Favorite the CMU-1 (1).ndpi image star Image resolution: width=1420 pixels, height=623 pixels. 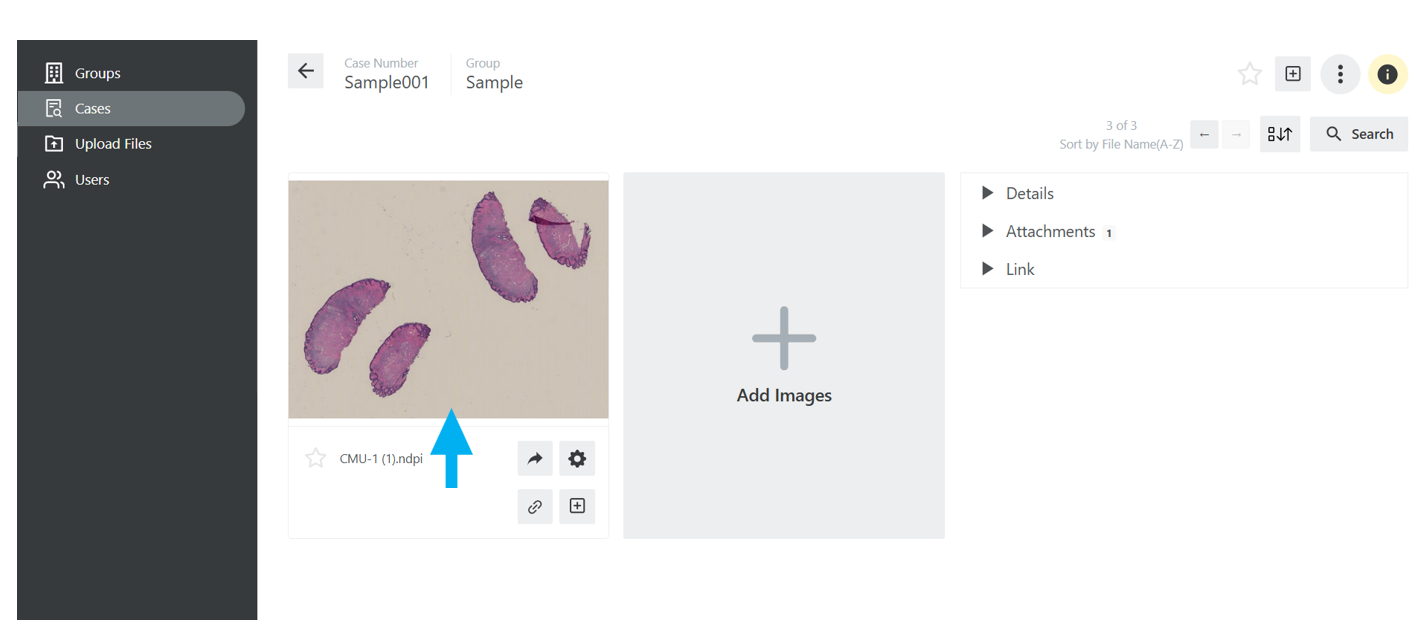pos(316,458)
